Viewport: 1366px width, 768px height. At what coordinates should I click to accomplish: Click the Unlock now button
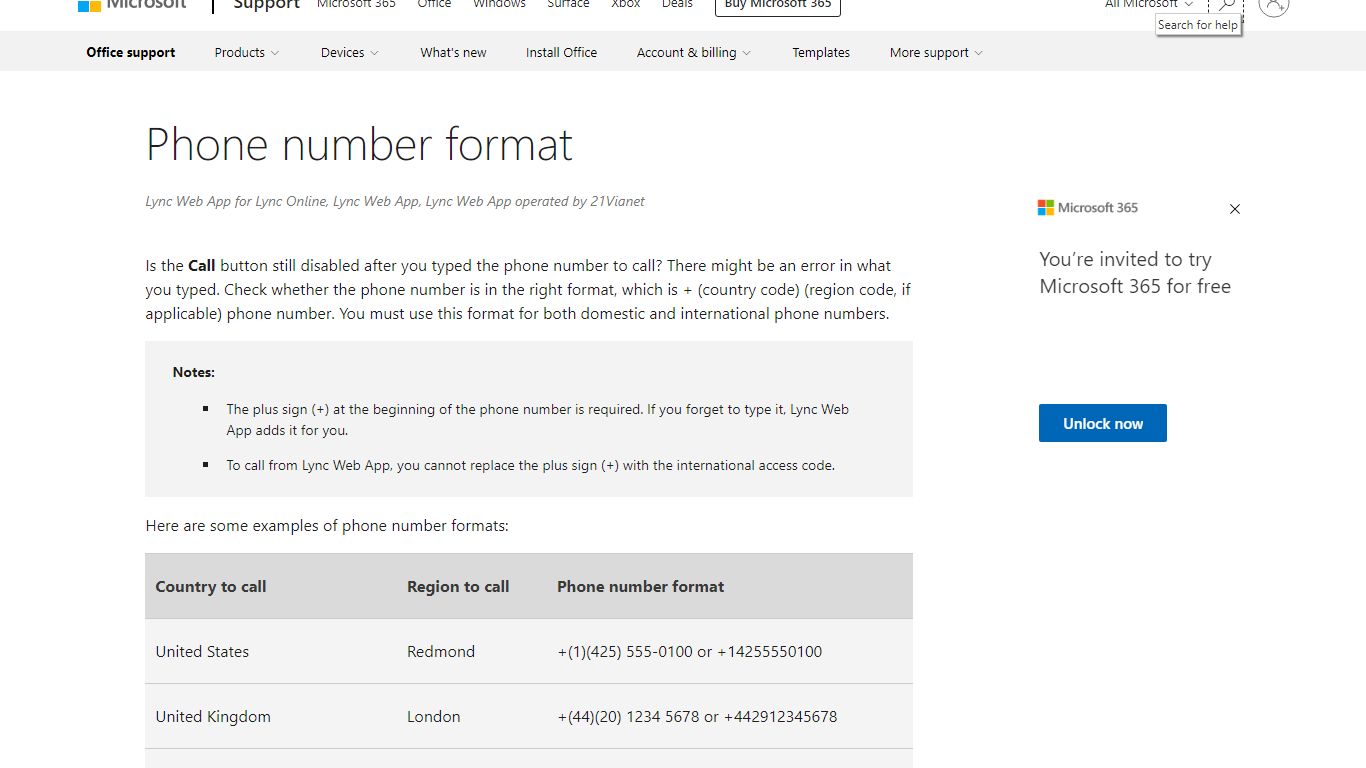click(x=1103, y=423)
